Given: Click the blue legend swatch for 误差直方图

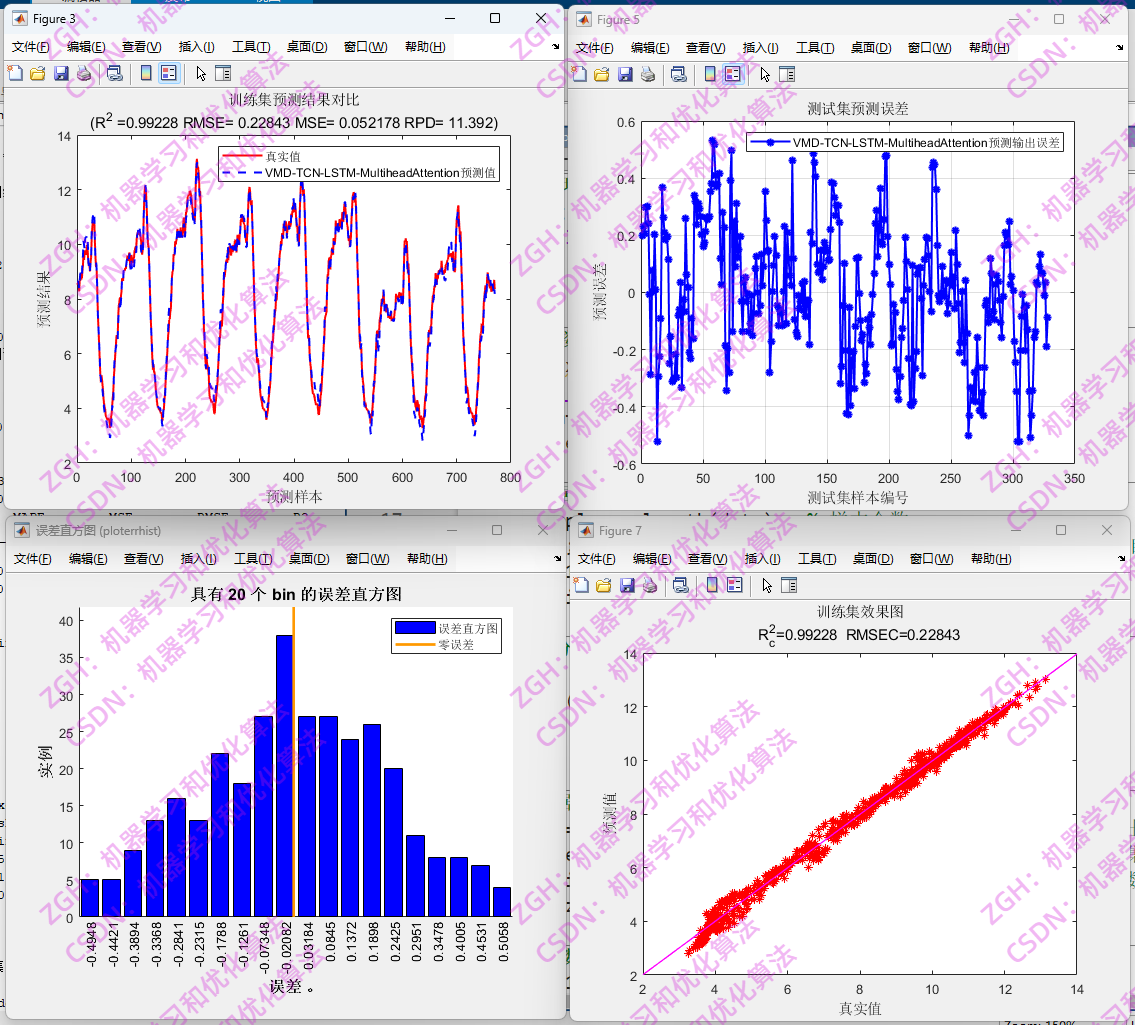Looking at the screenshot, I should tap(415, 628).
